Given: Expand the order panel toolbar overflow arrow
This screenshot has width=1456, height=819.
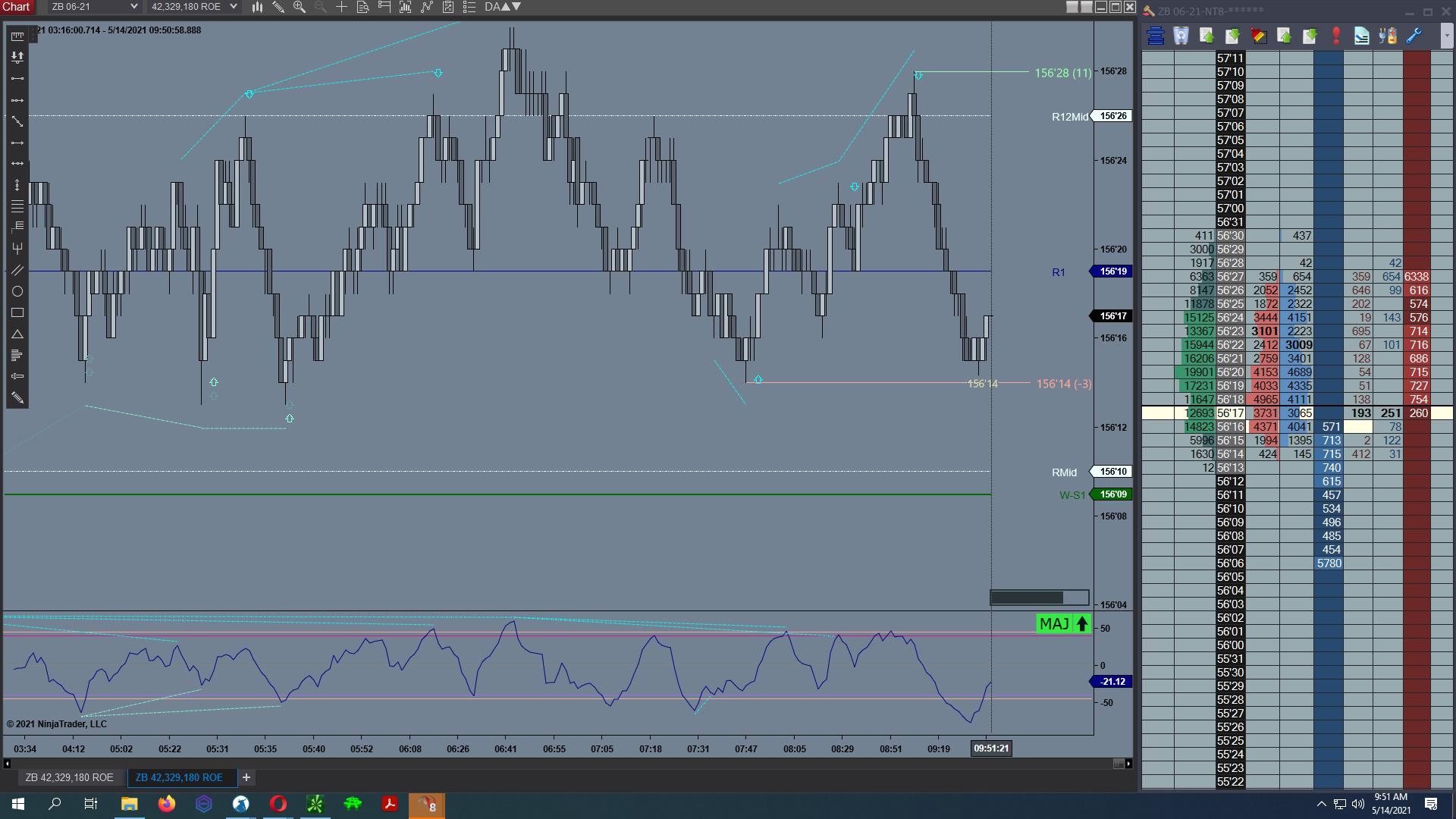Looking at the screenshot, I should tap(1446, 36).
